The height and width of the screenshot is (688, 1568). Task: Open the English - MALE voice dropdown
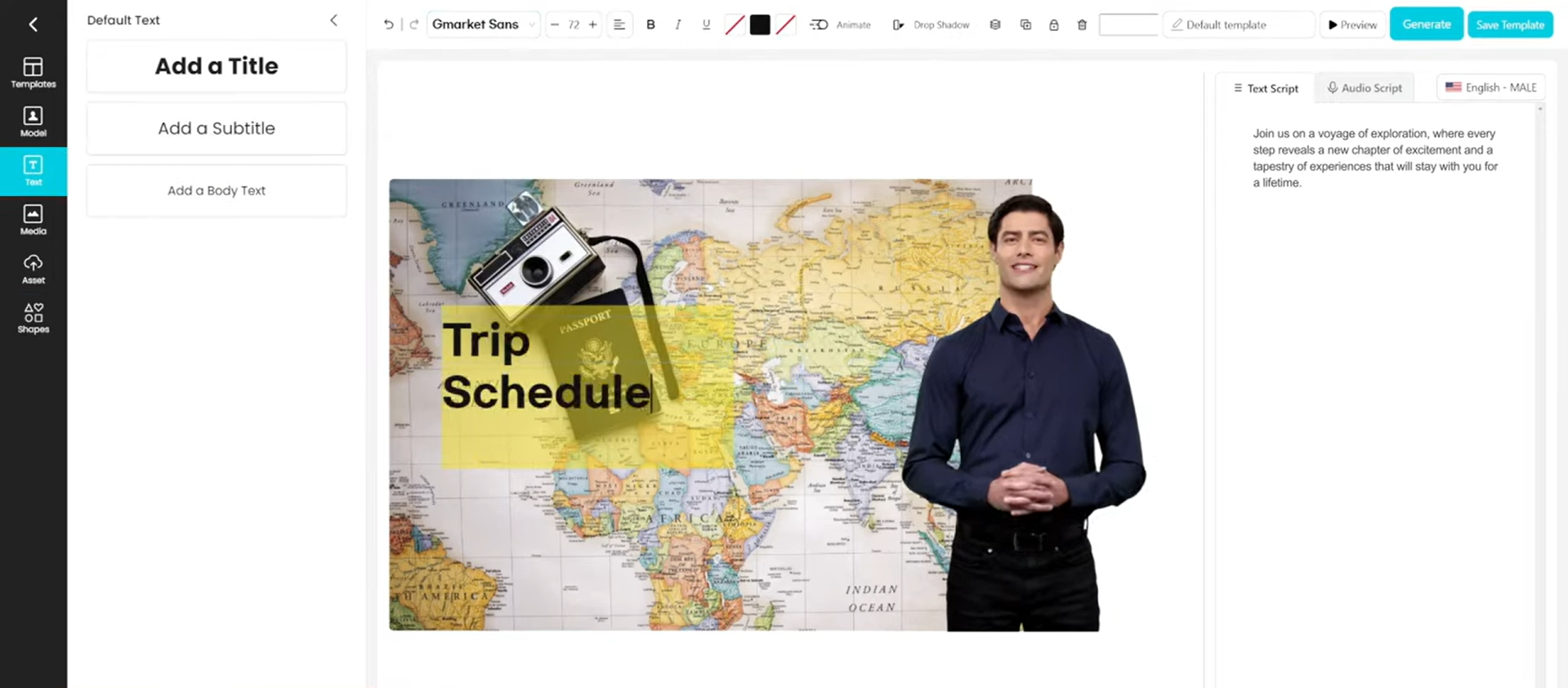pyautogui.click(x=1491, y=87)
